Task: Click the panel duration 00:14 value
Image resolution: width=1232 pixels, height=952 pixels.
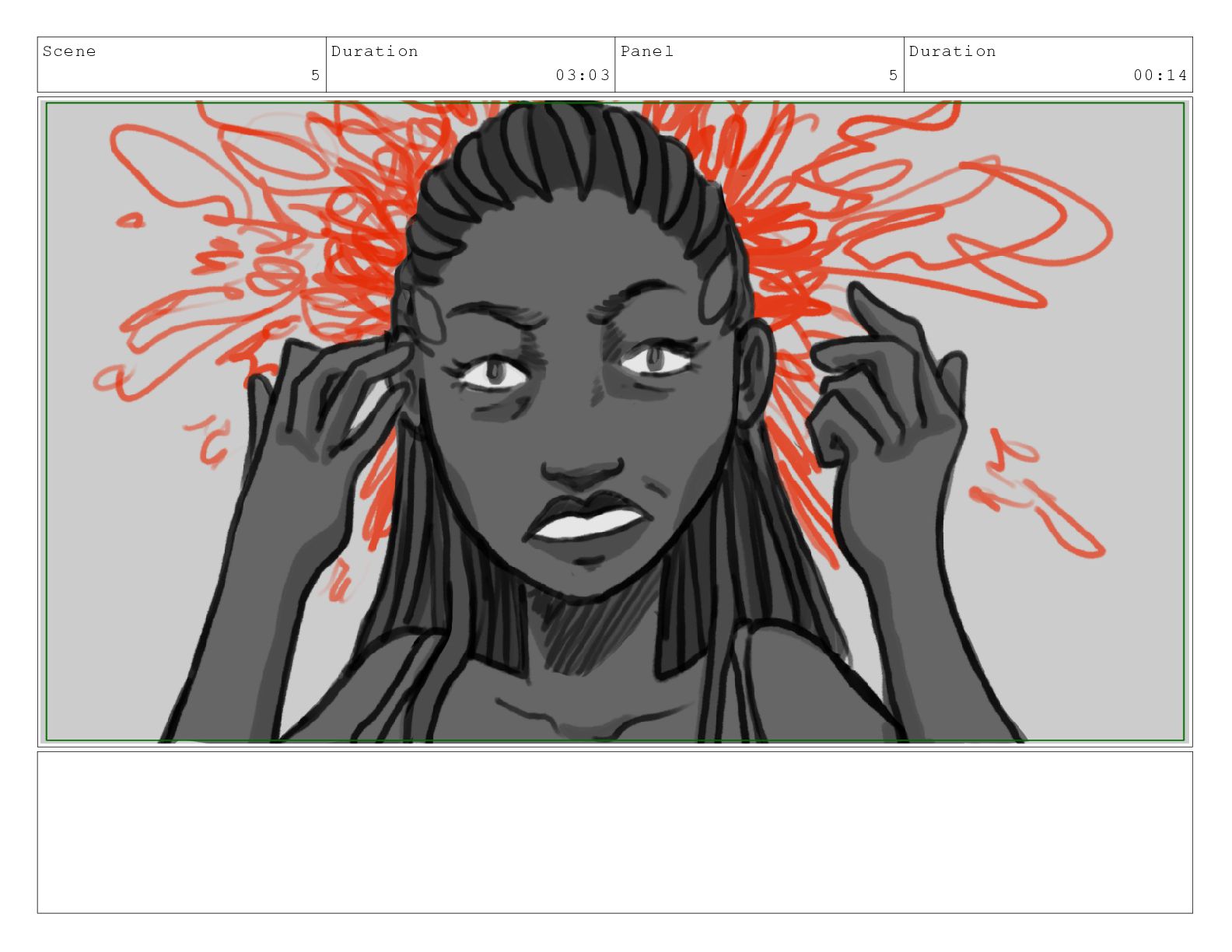Action: coord(1160,75)
